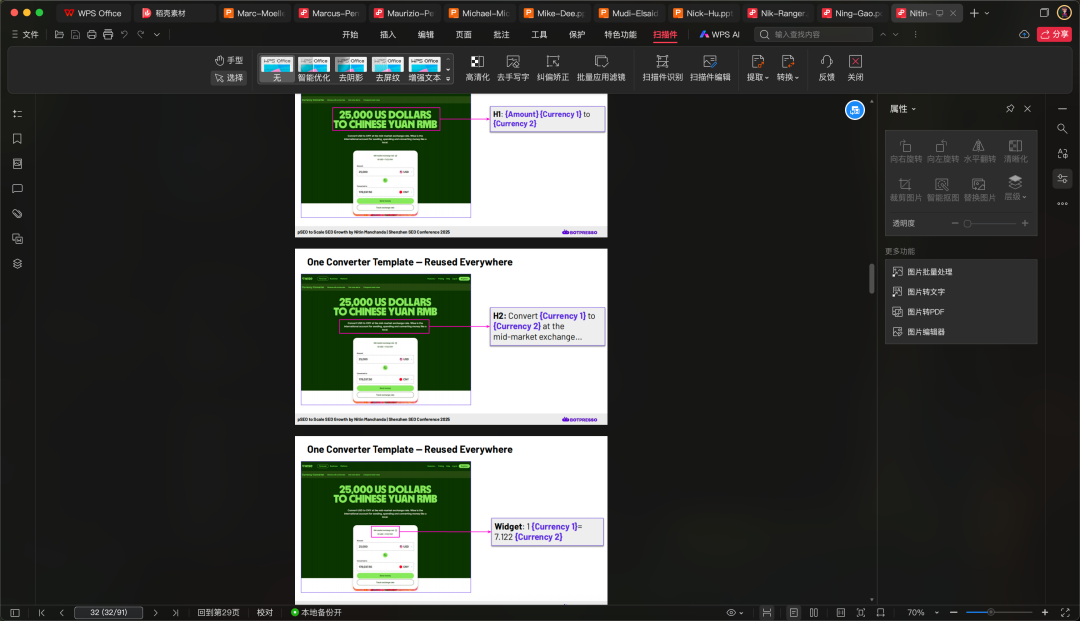Apply 清晰化 sharpening in properties
1080x621 pixels.
pos(1015,151)
